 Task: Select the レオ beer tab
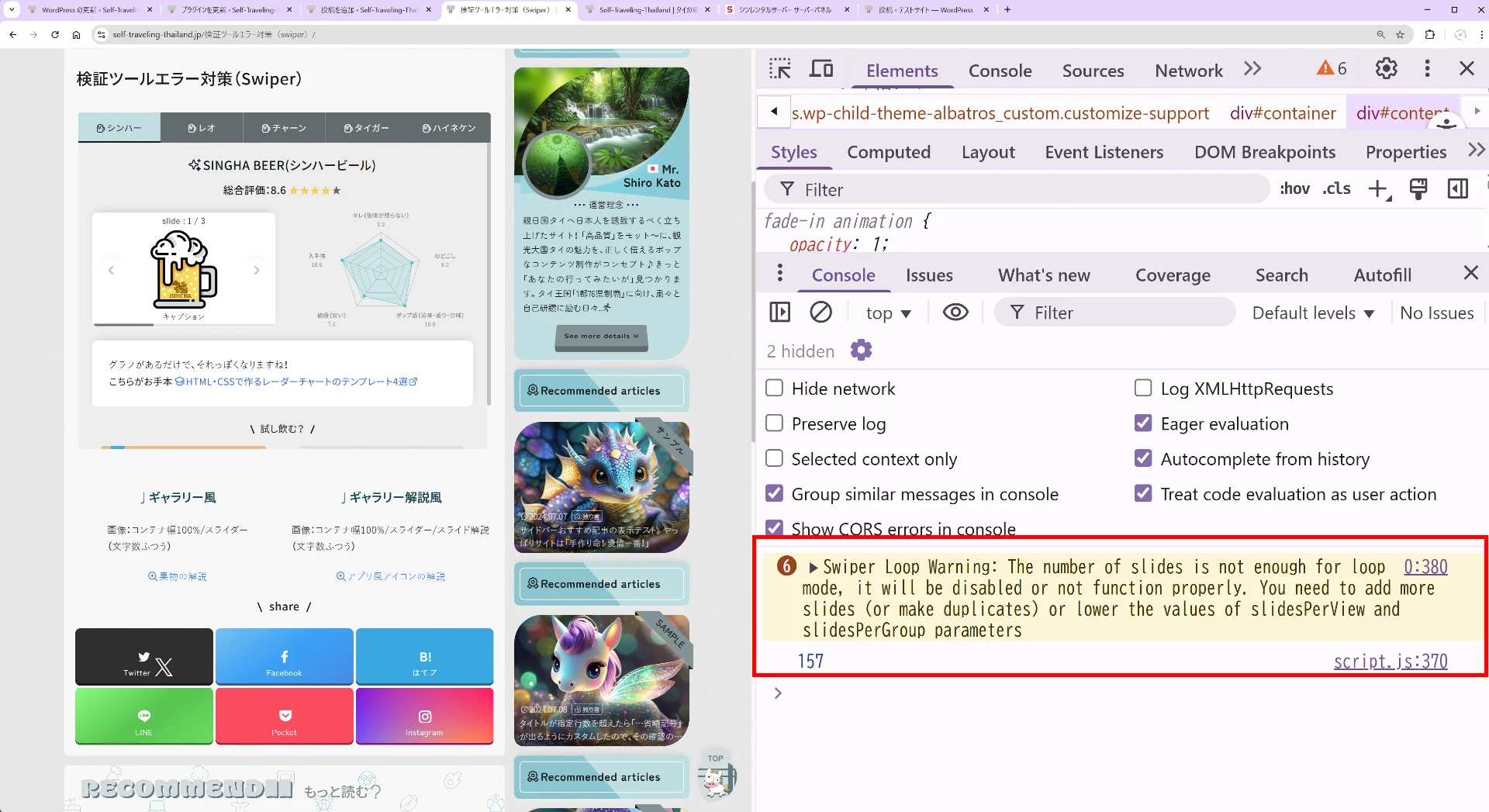(x=202, y=128)
